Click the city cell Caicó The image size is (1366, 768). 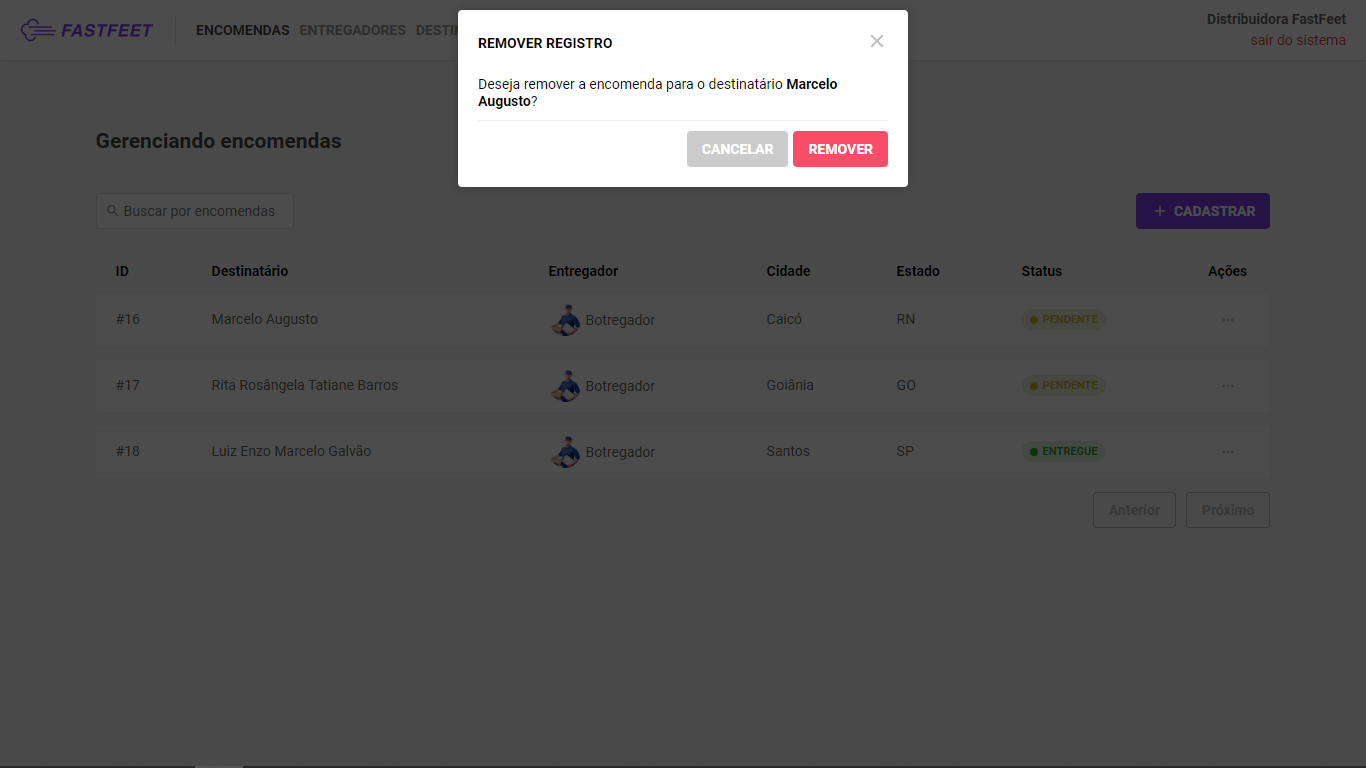(784, 319)
